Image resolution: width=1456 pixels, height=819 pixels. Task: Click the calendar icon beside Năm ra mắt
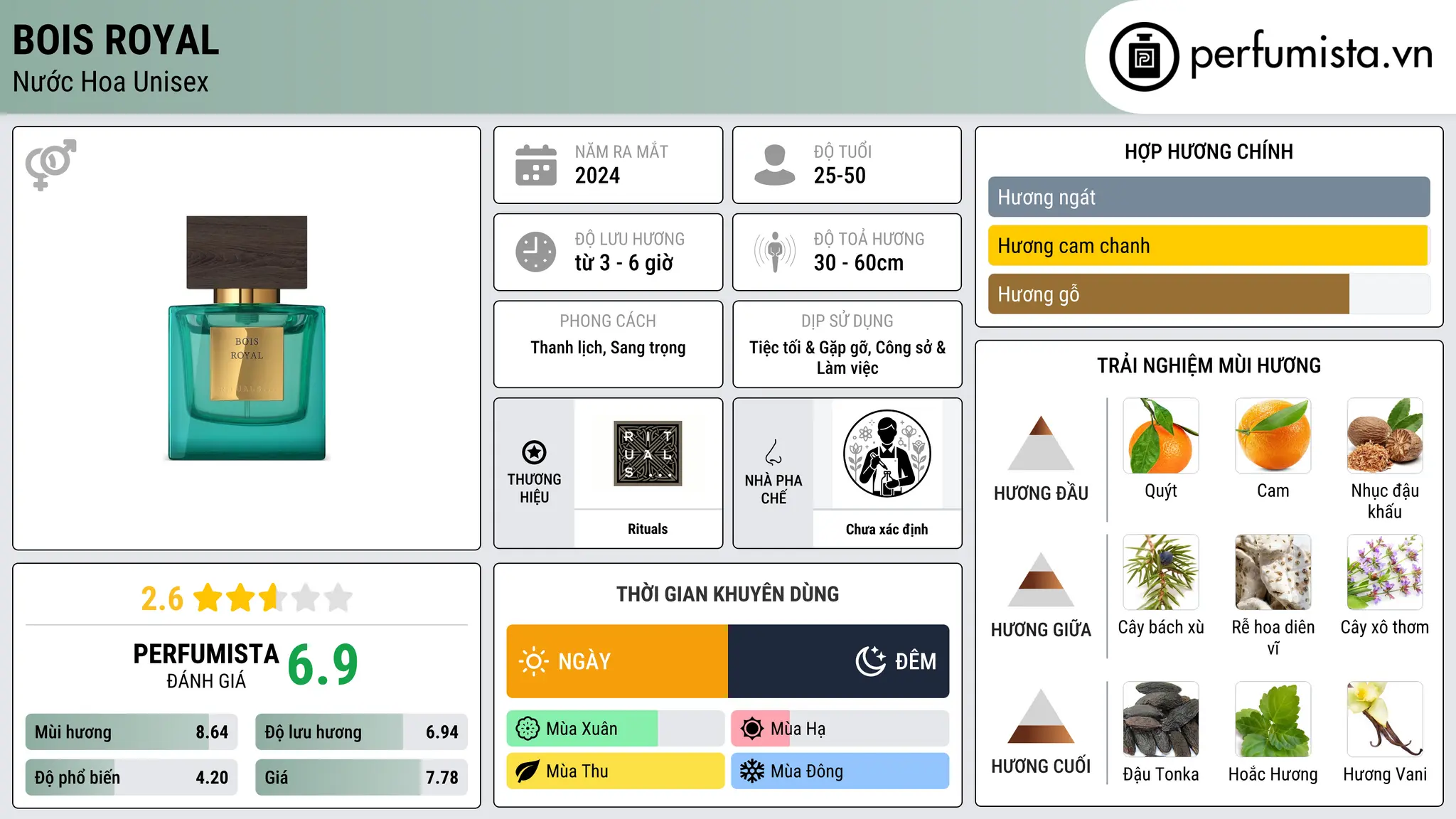536,165
